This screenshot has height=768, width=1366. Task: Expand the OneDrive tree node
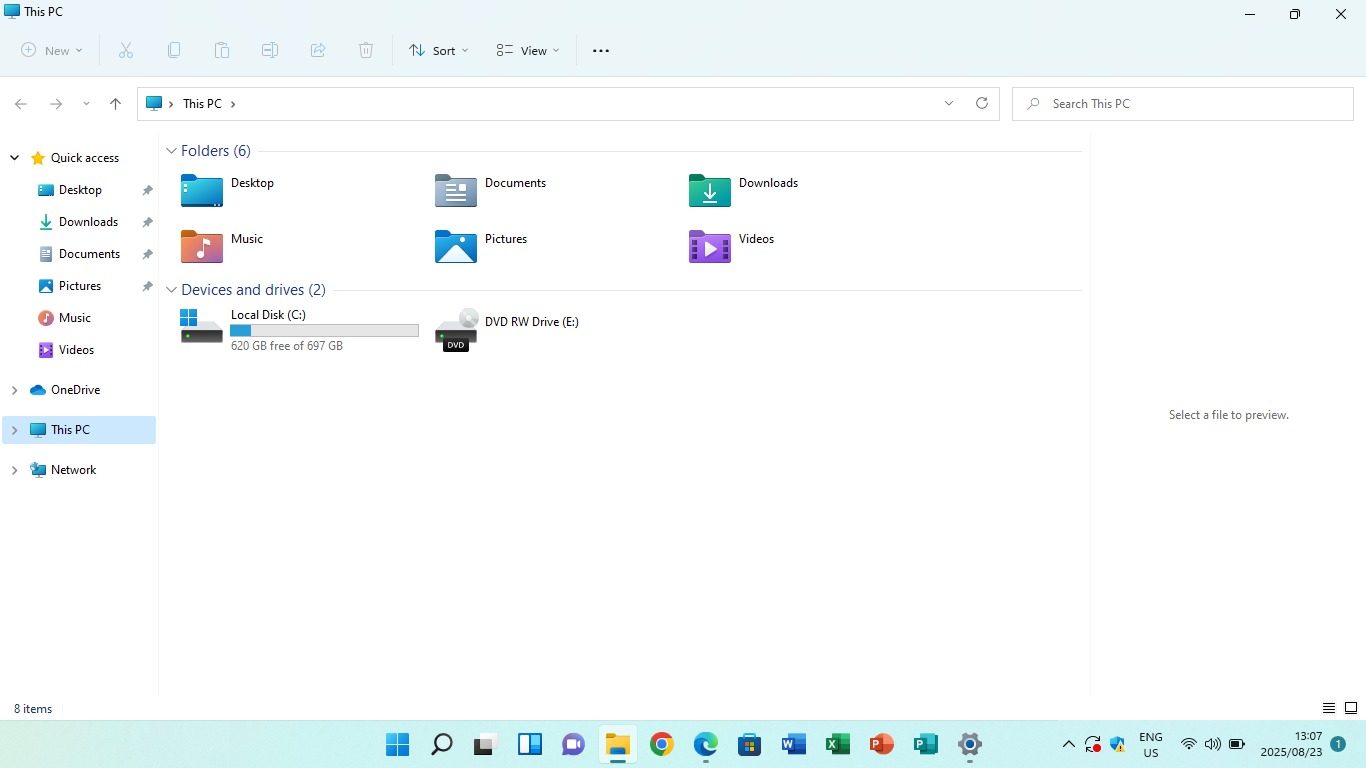click(x=14, y=390)
